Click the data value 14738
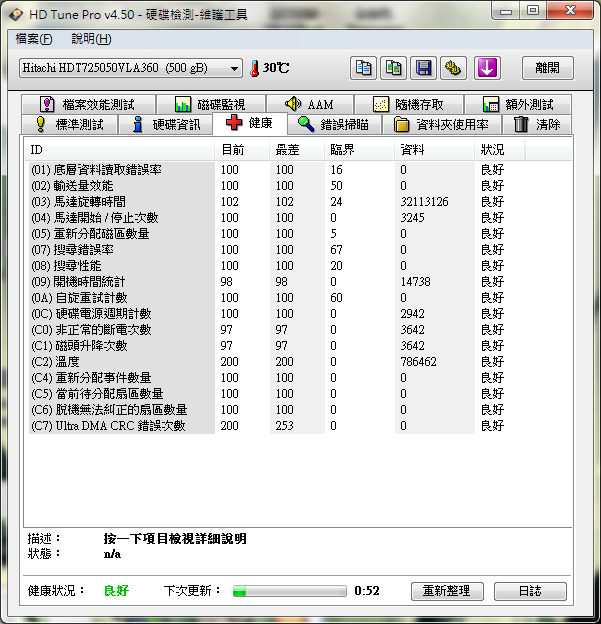The image size is (601, 624). pos(415,282)
